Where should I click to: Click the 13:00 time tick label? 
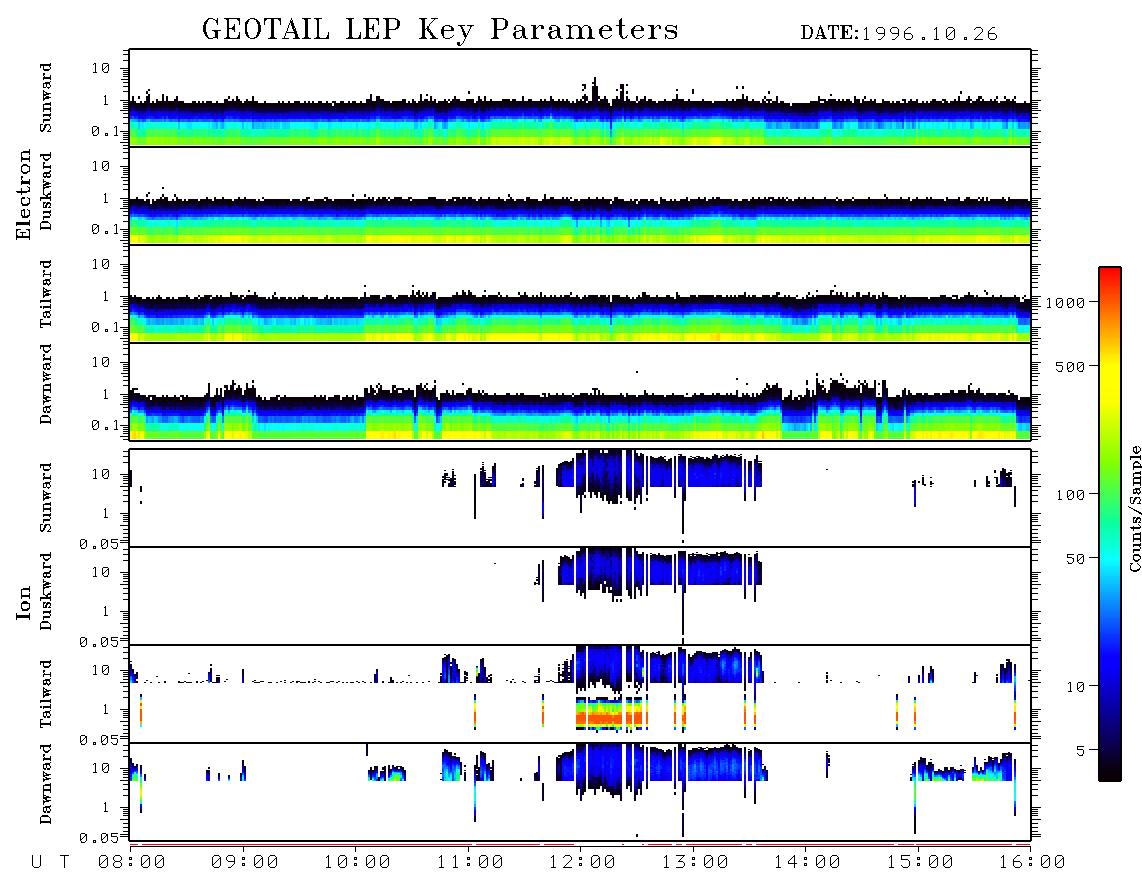coord(695,862)
